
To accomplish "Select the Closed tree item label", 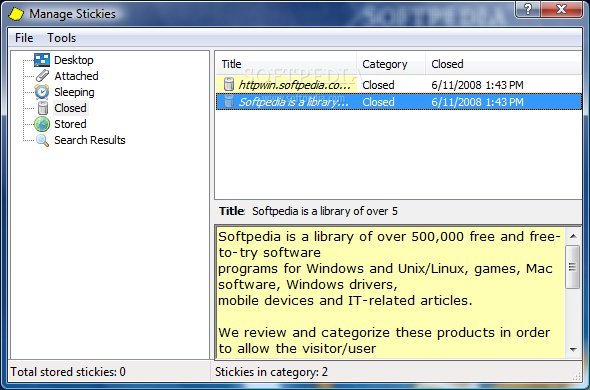I will pos(70,108).
